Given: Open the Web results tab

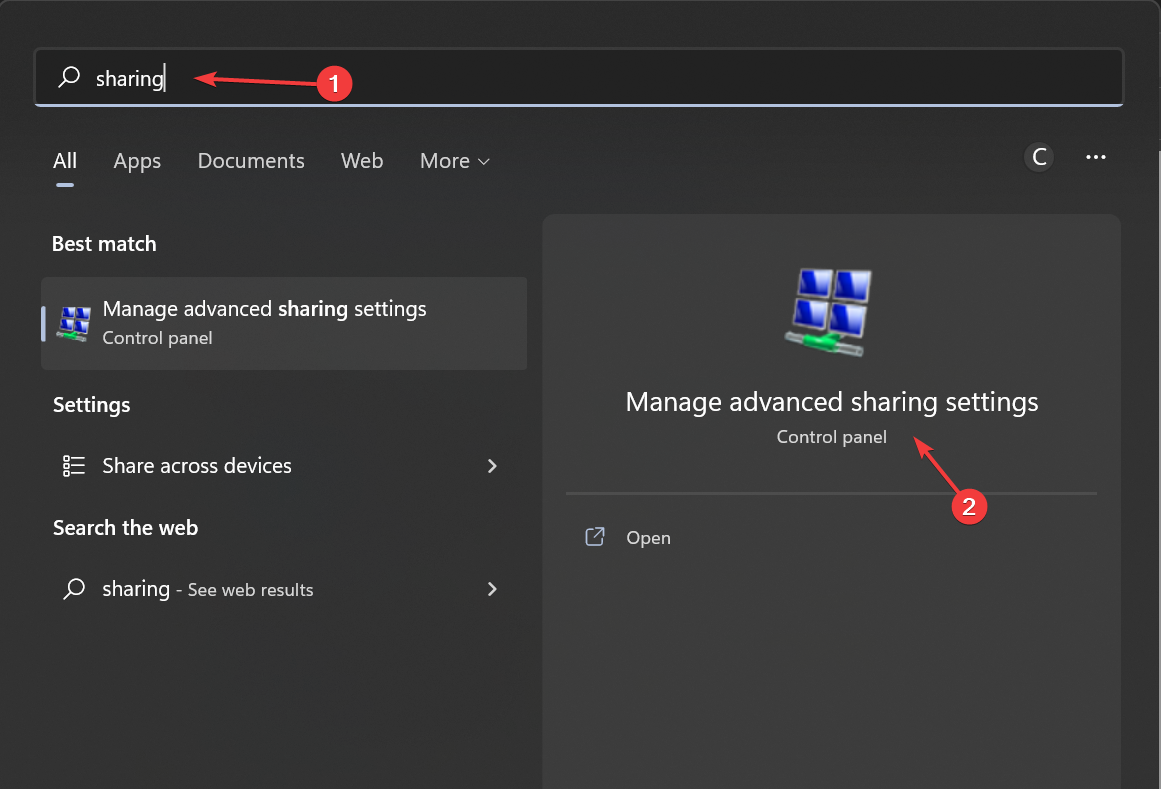Looking at the screenshot, I should [x=362, y=161].
